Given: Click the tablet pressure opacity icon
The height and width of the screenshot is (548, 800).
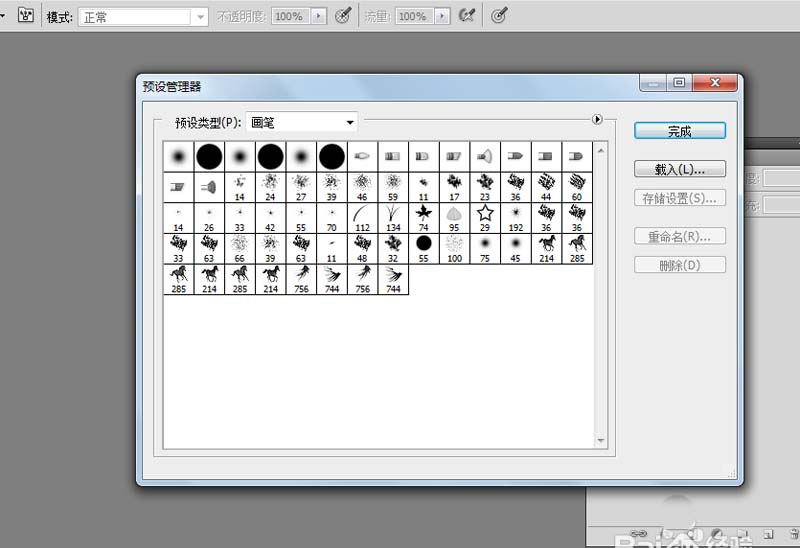Looking at the screenshot, I should point(343,16).
